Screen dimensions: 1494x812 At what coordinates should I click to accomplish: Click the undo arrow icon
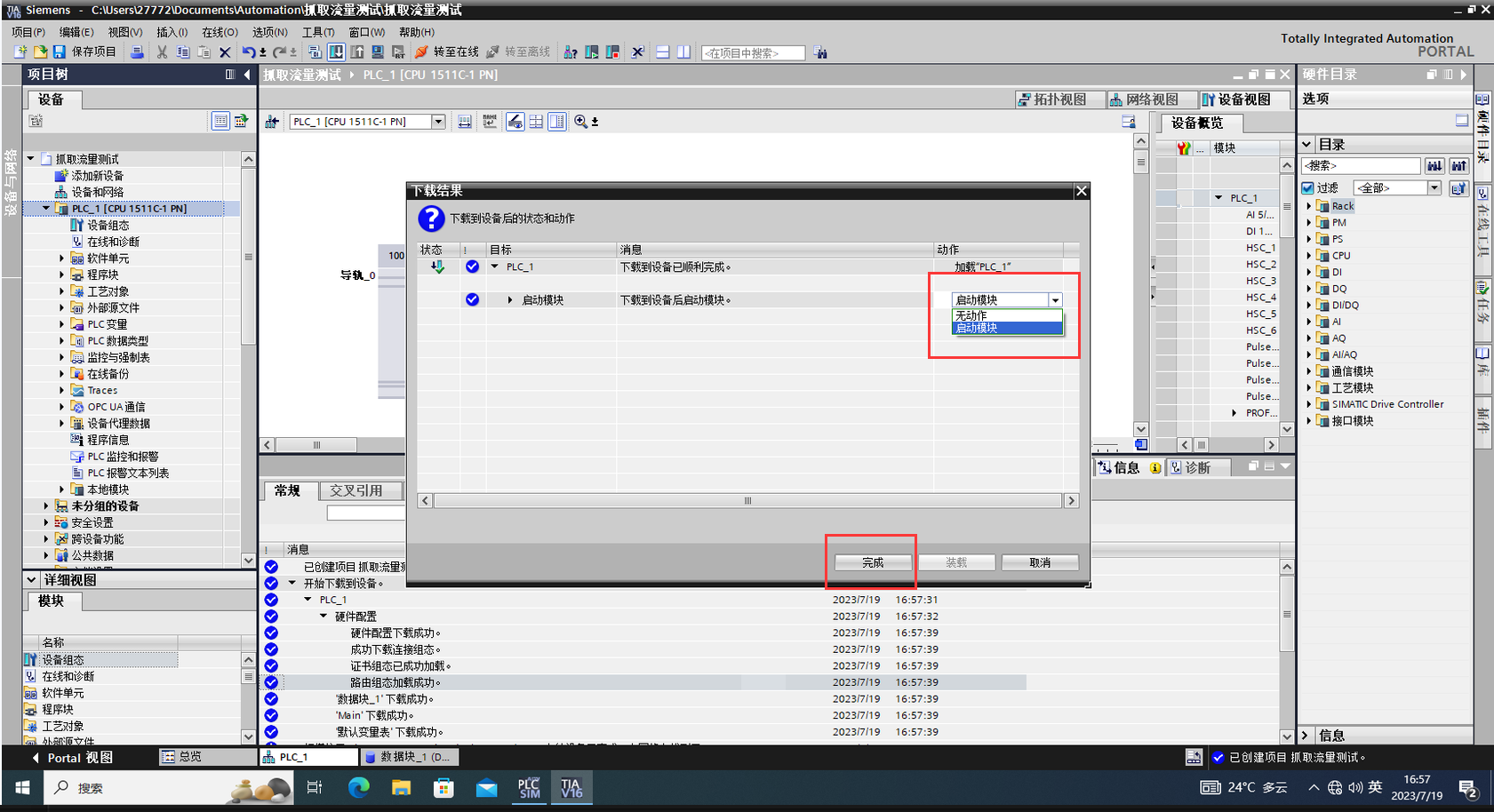[x=249, y=52]
